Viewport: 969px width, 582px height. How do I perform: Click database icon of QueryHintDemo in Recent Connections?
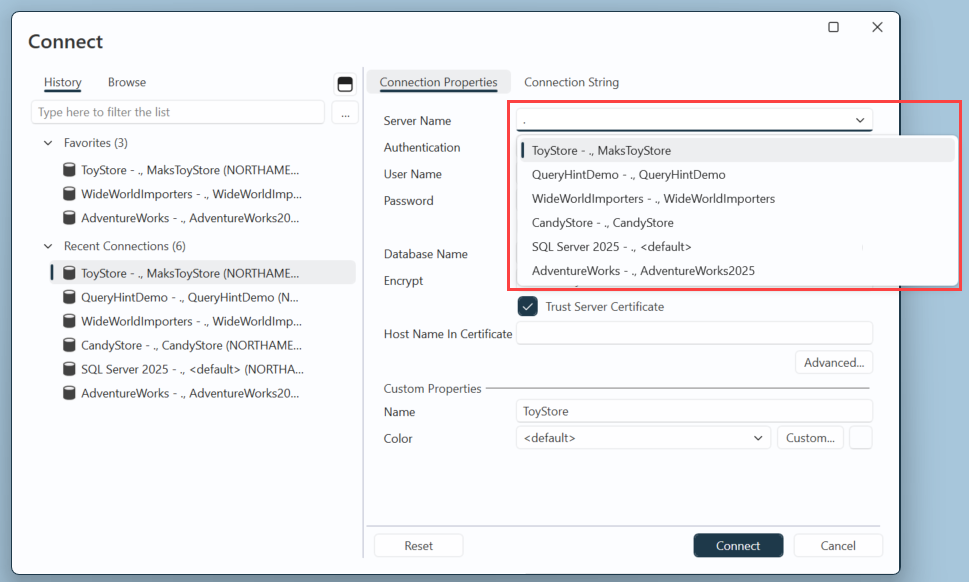pyautogui.click(x=69, y=297)
